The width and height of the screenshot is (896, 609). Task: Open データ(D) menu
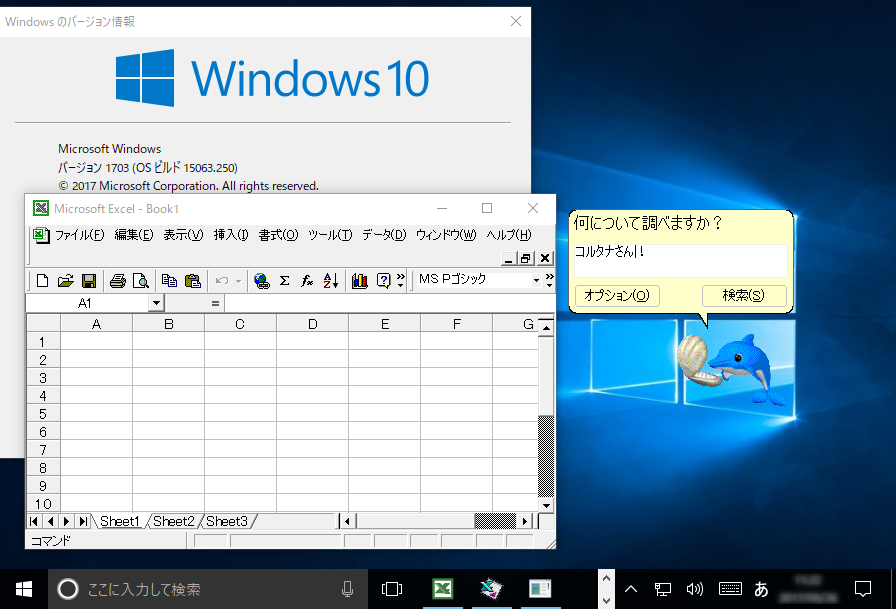point(384,235)
